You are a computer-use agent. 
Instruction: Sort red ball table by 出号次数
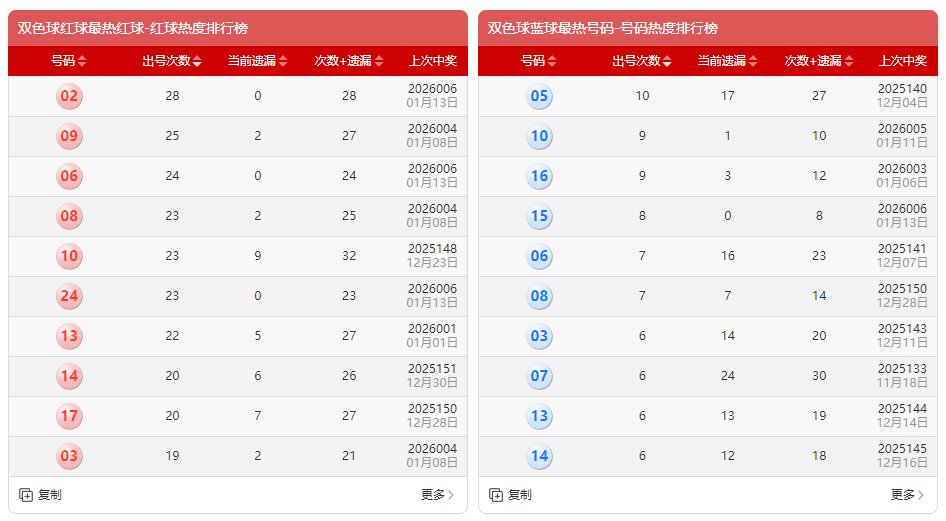click(172, 61)
